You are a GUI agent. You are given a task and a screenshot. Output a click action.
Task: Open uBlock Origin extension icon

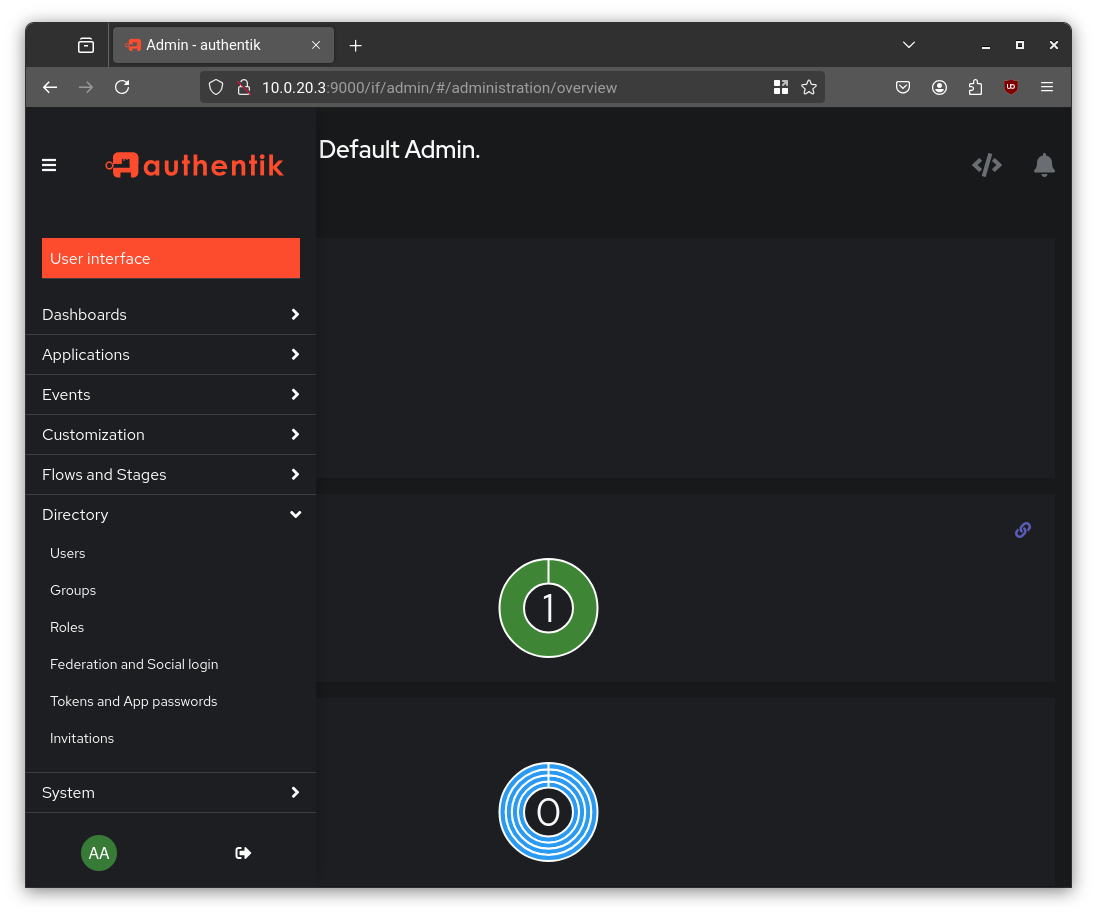pos(1010,87)
